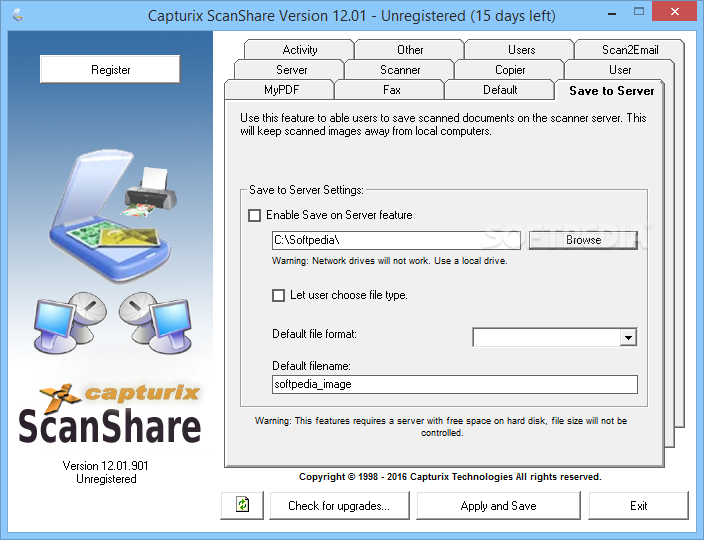
Task: Click the 'Warning: Network drives will not work' text
Action: click(389, 261)
